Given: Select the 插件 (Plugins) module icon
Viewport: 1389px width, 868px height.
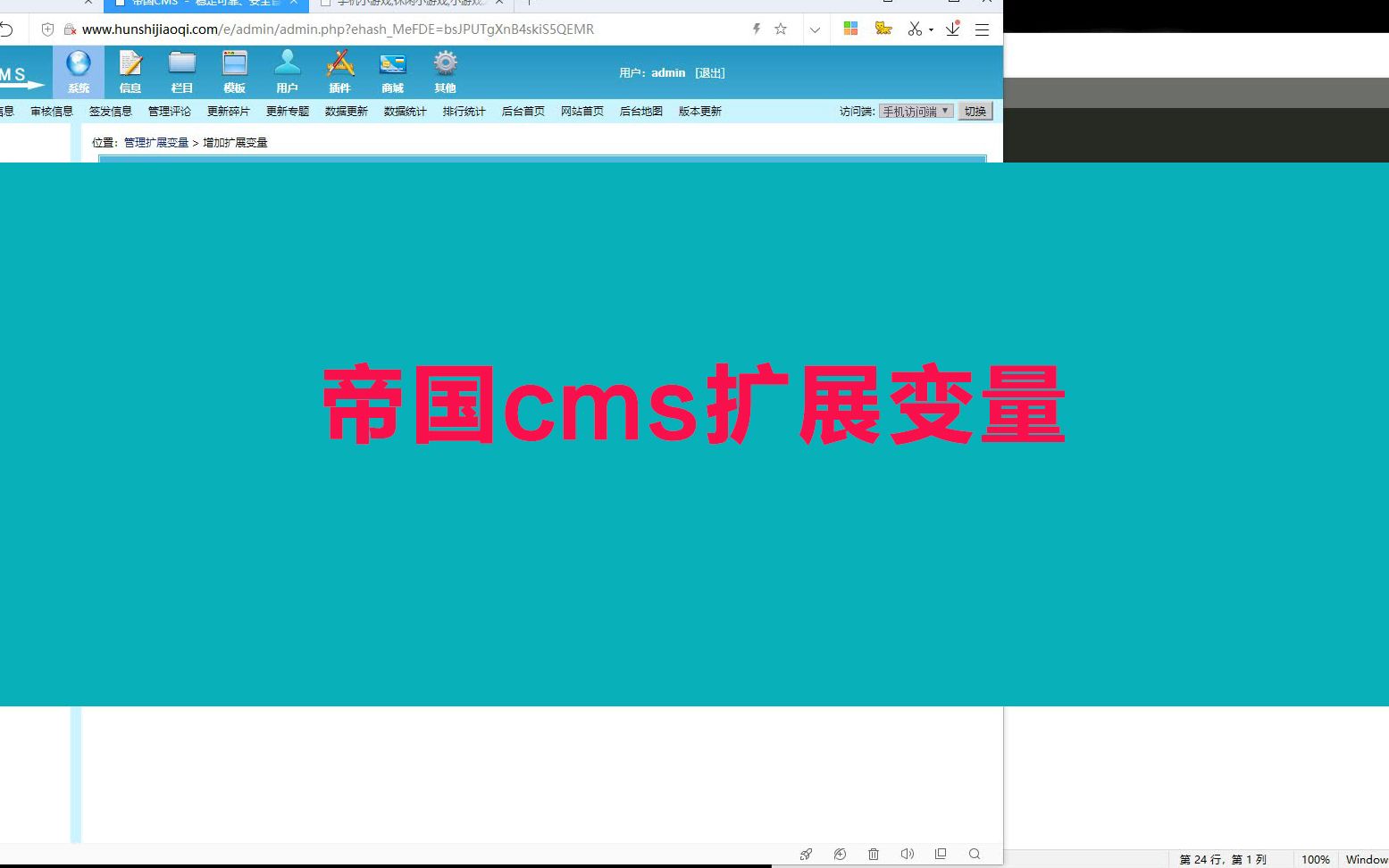Looking at the screenshot, I should [339, 71].
